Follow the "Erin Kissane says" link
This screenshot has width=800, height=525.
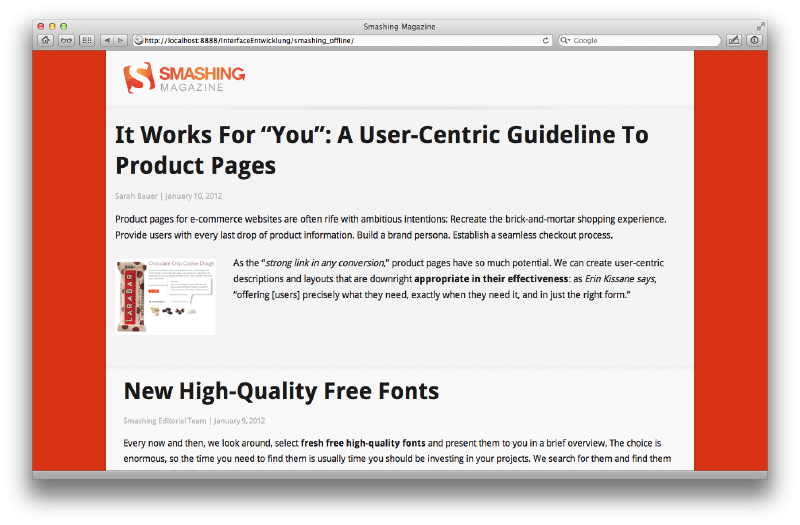pyautogui.click(x=620, y=279)
